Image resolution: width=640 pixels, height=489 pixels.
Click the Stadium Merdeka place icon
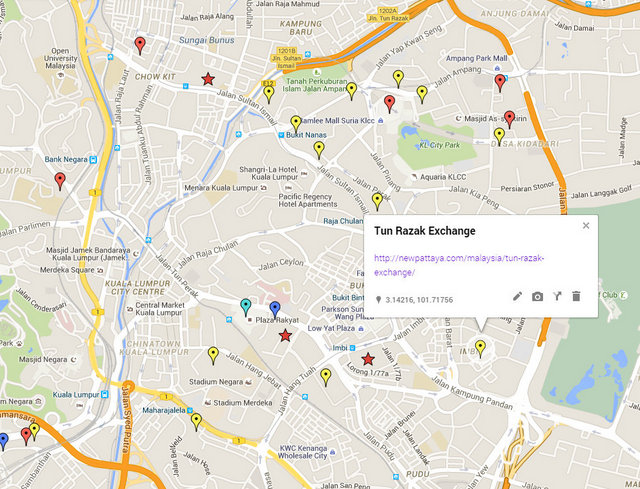(x=208, y=402)
